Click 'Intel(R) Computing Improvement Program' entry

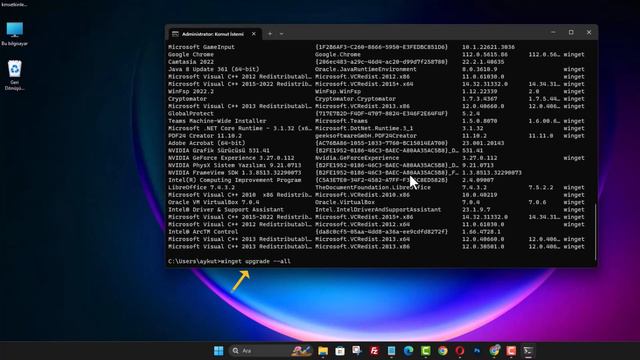tap(235, 180)
